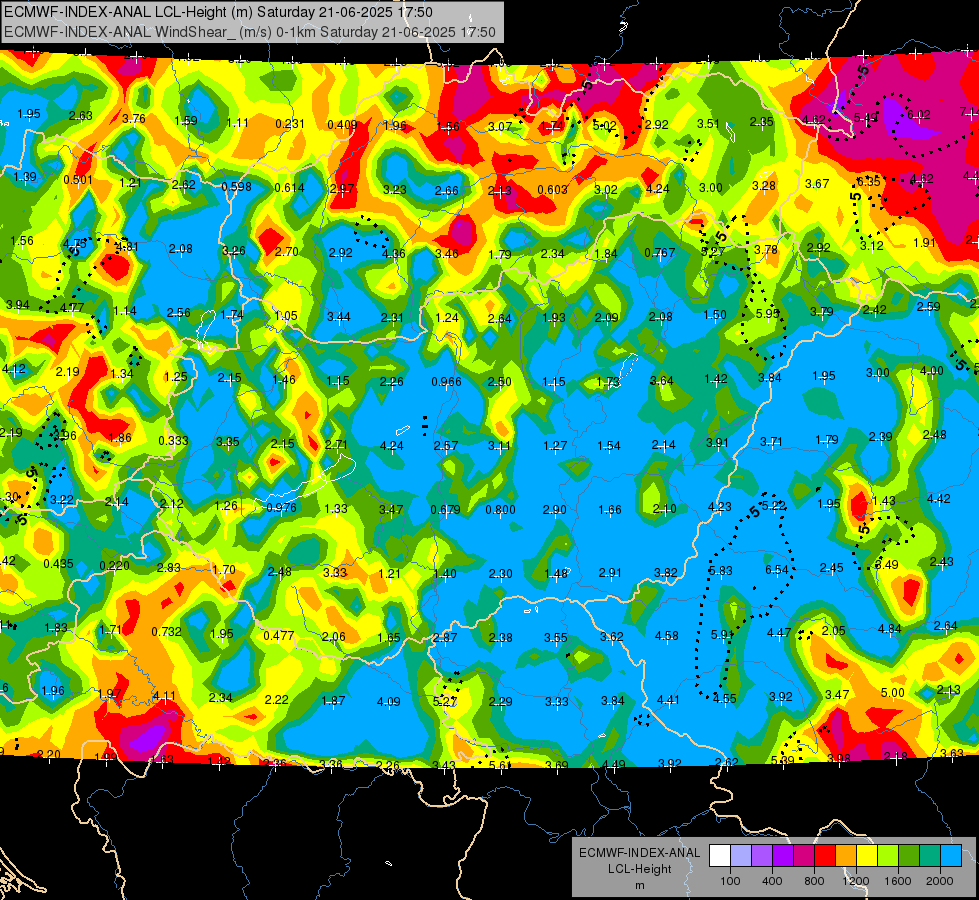
Task: Click the 0.477 wind shear value
Action: (x=278, y=636)
